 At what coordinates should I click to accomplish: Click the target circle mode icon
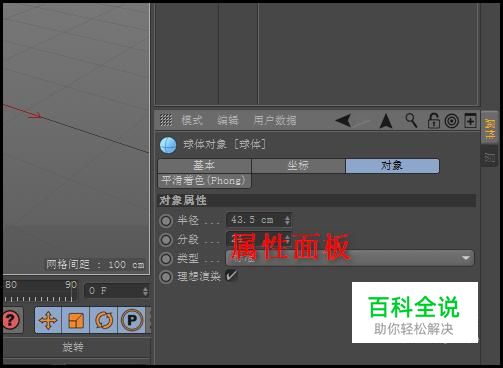click(452, 121)
